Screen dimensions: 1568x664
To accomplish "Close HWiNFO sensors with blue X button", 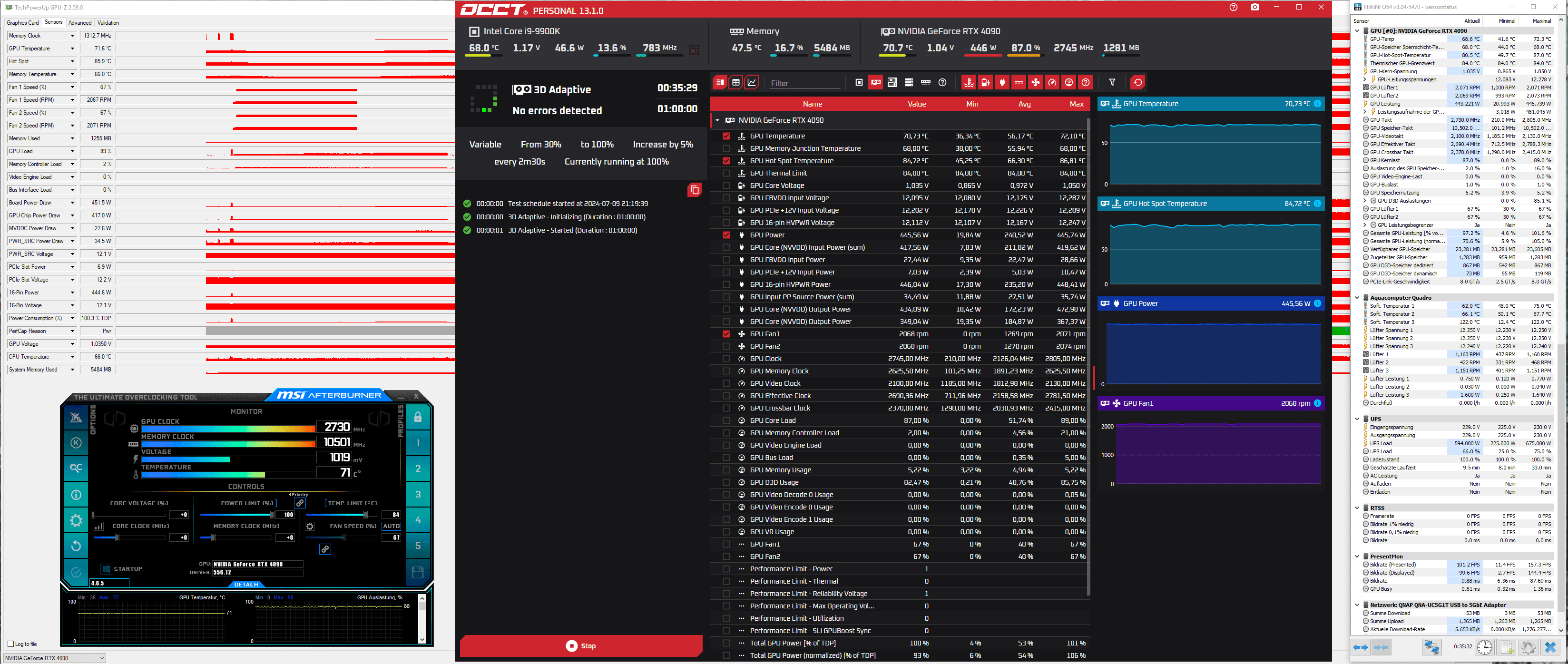I will tap(1550, 646).
